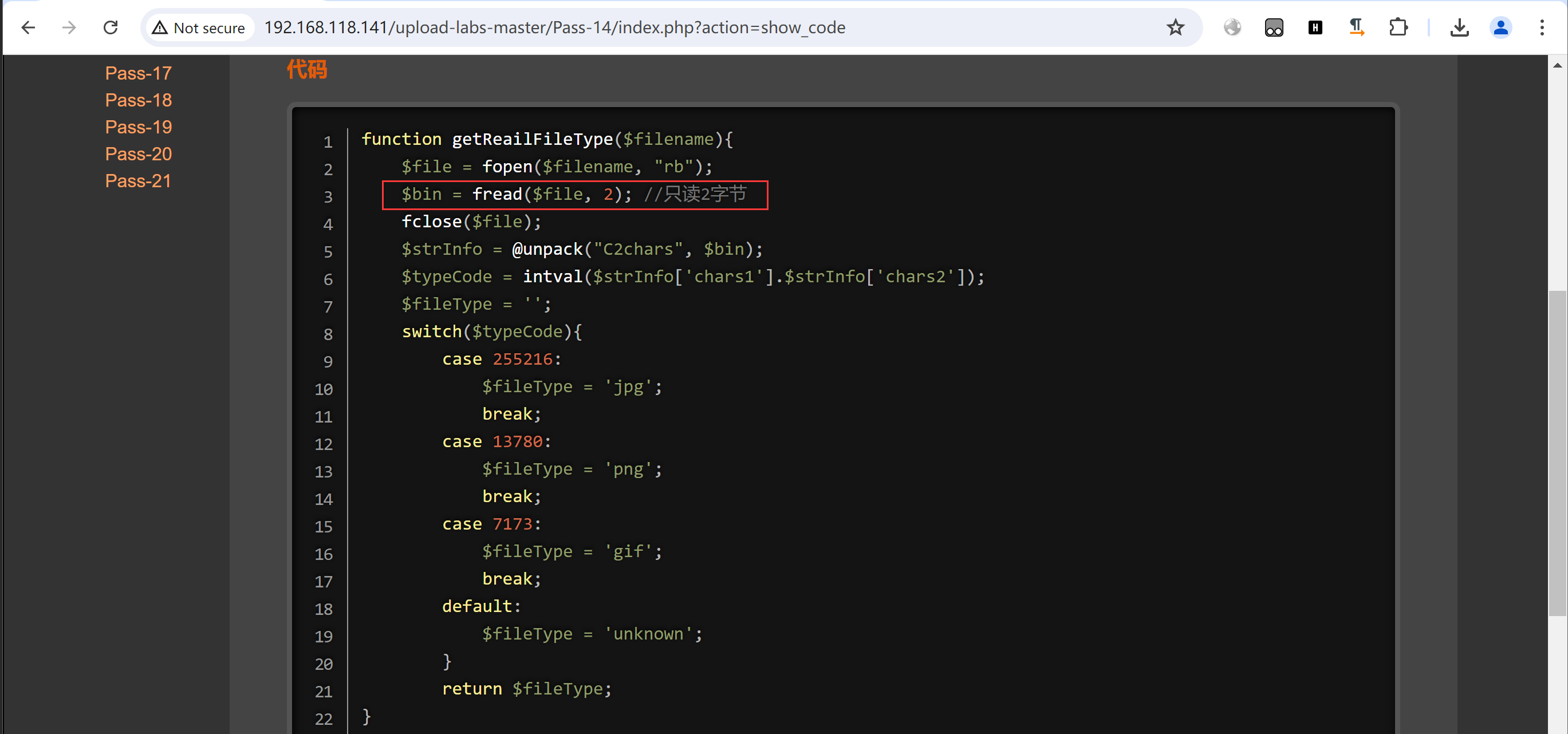Image resolution: width=1568 pixels, height=734 pixels.
Task: Click the goggles extension icon
Action: (x=1274, y=27)
